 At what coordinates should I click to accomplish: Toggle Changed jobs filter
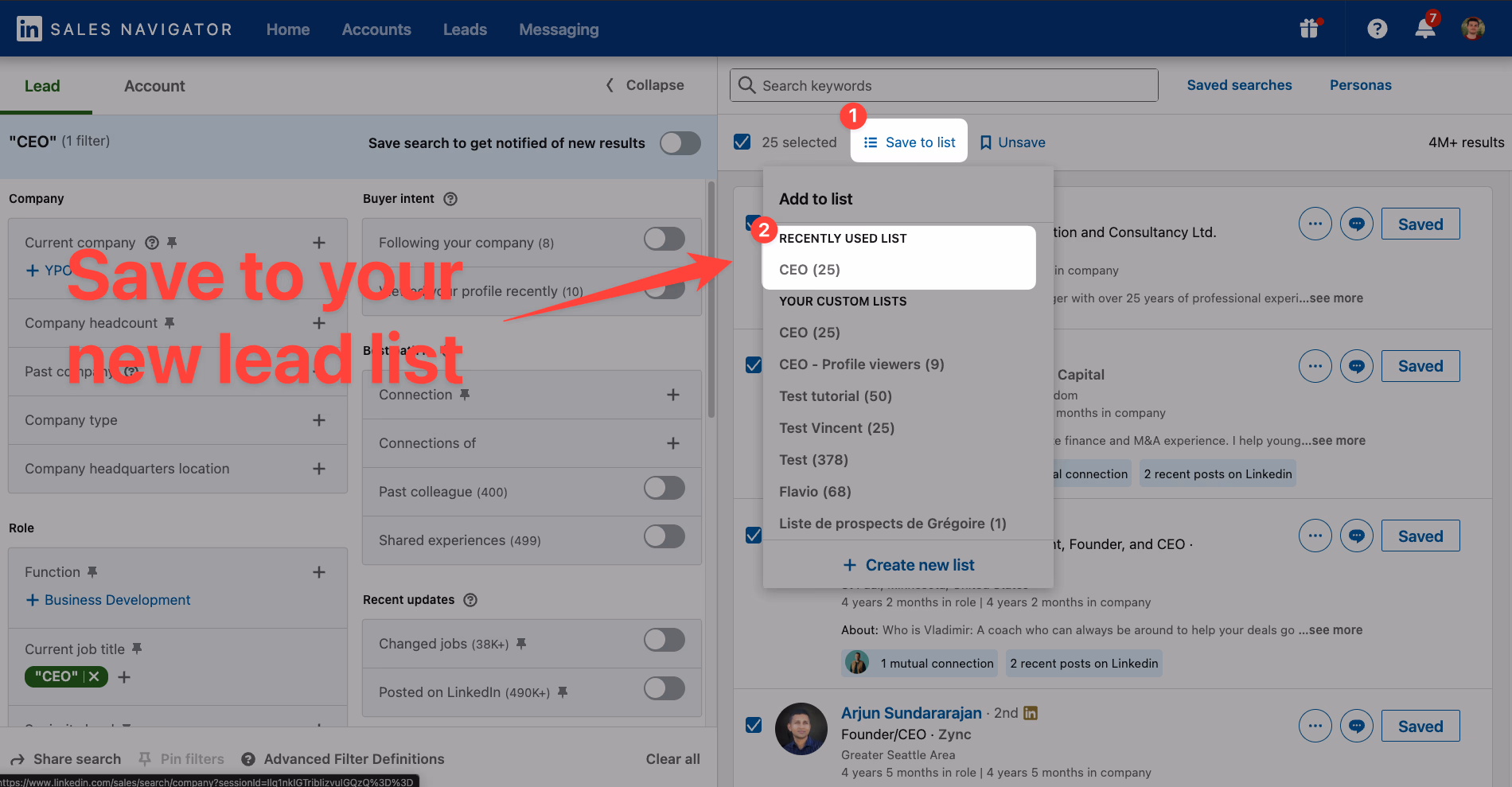pyautogui.click(x=664, y=640)
